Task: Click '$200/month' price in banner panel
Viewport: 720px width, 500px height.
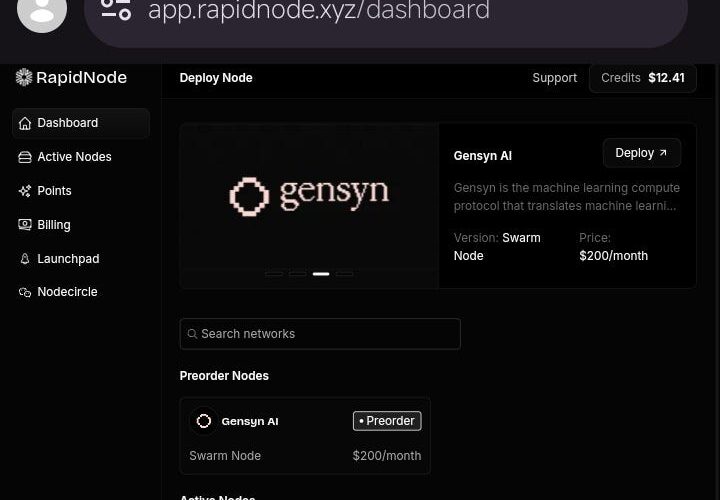Action: pyautogui.click(x=613, y=256)
